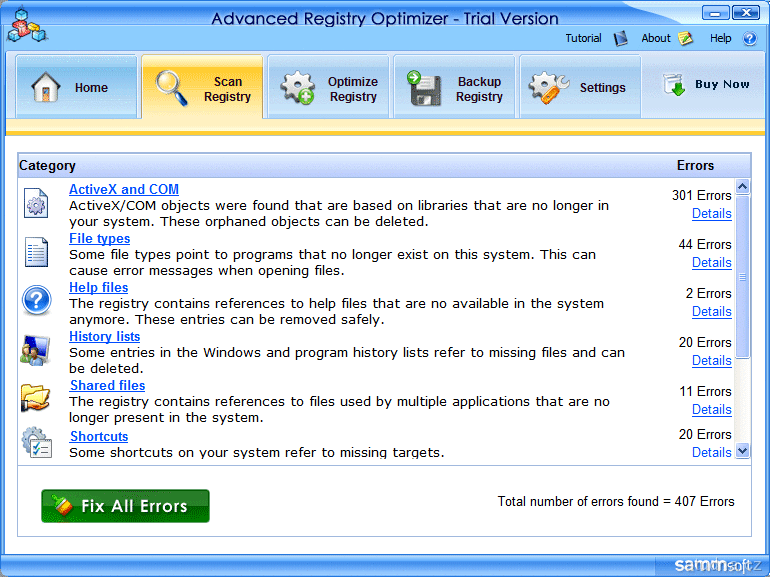This screenshot has height=577, width=770.
Task: Switch to Scan Registry tab
Action: [x=202, y=87]
